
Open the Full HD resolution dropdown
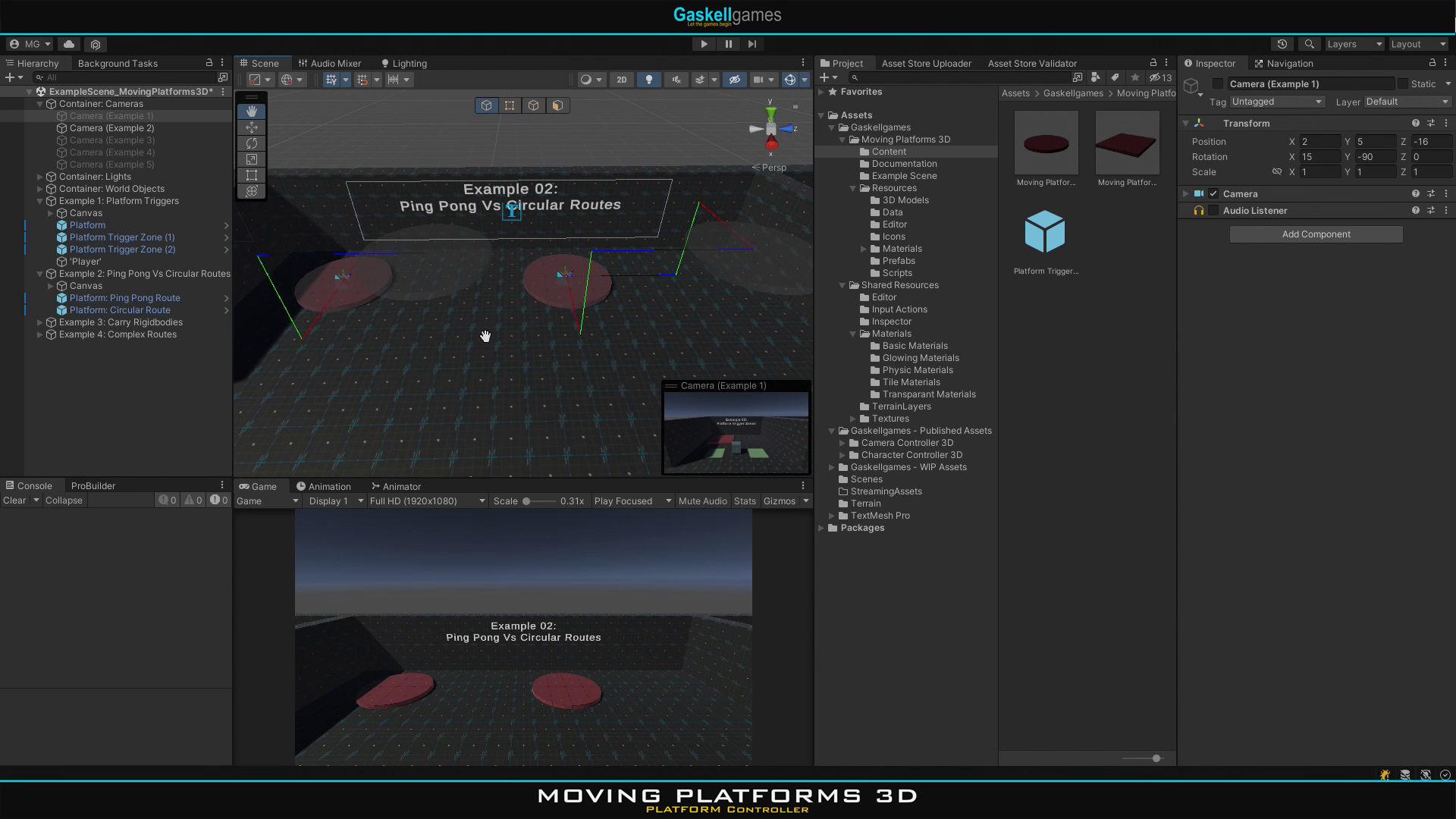(x=427, y=500)
